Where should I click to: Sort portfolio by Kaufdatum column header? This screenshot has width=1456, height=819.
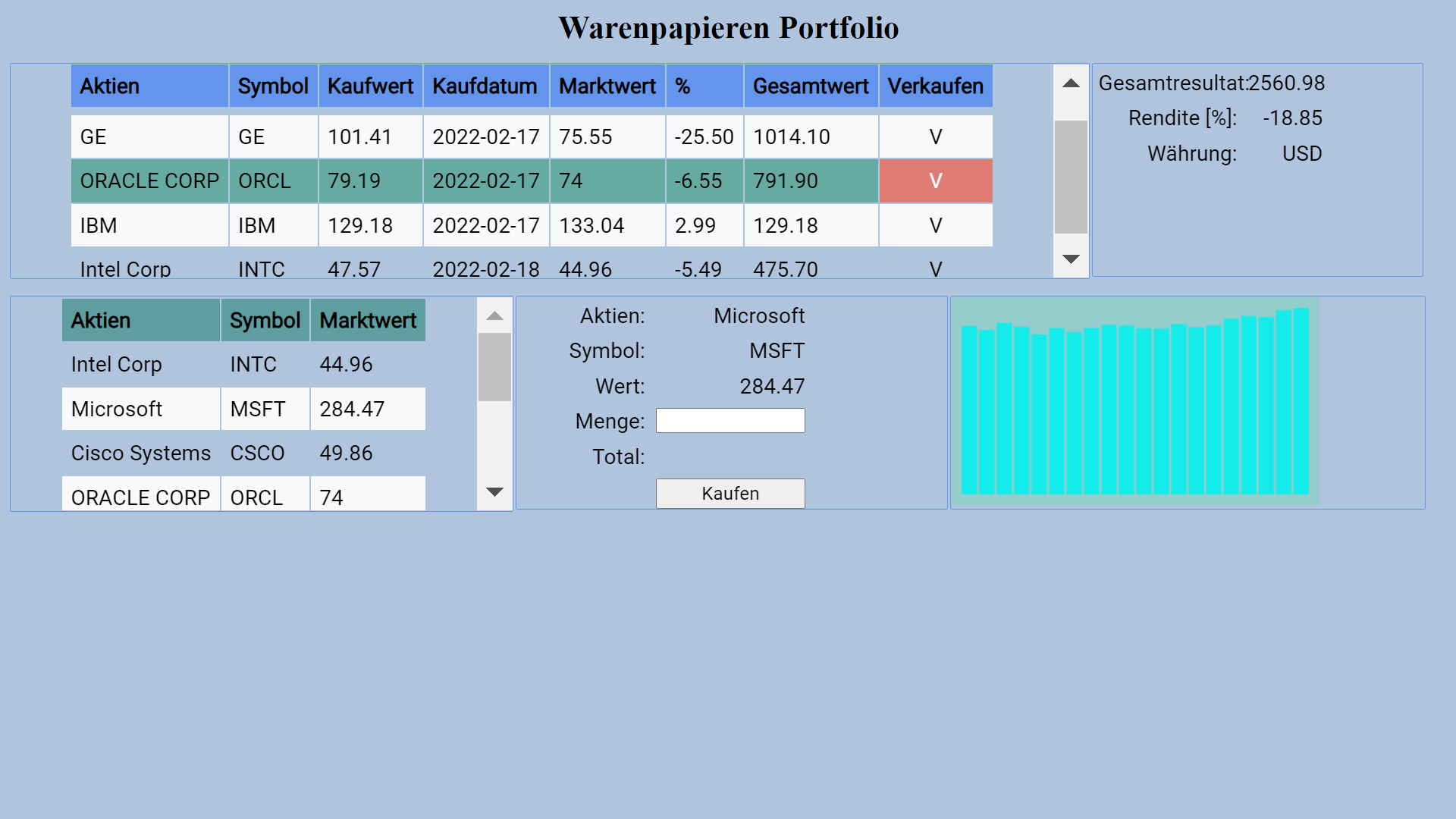485,86
